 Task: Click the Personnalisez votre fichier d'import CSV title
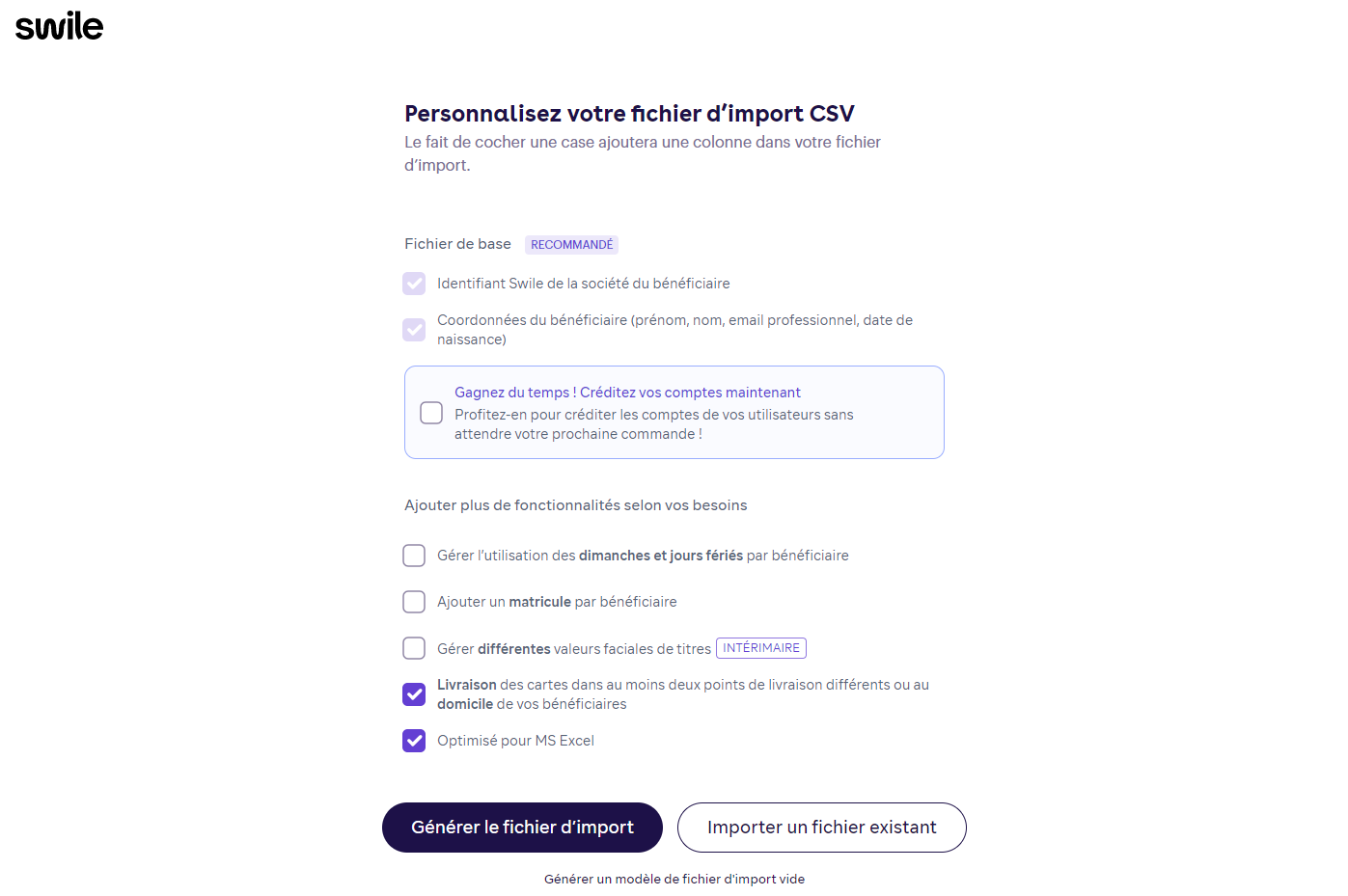click(629, 114)
